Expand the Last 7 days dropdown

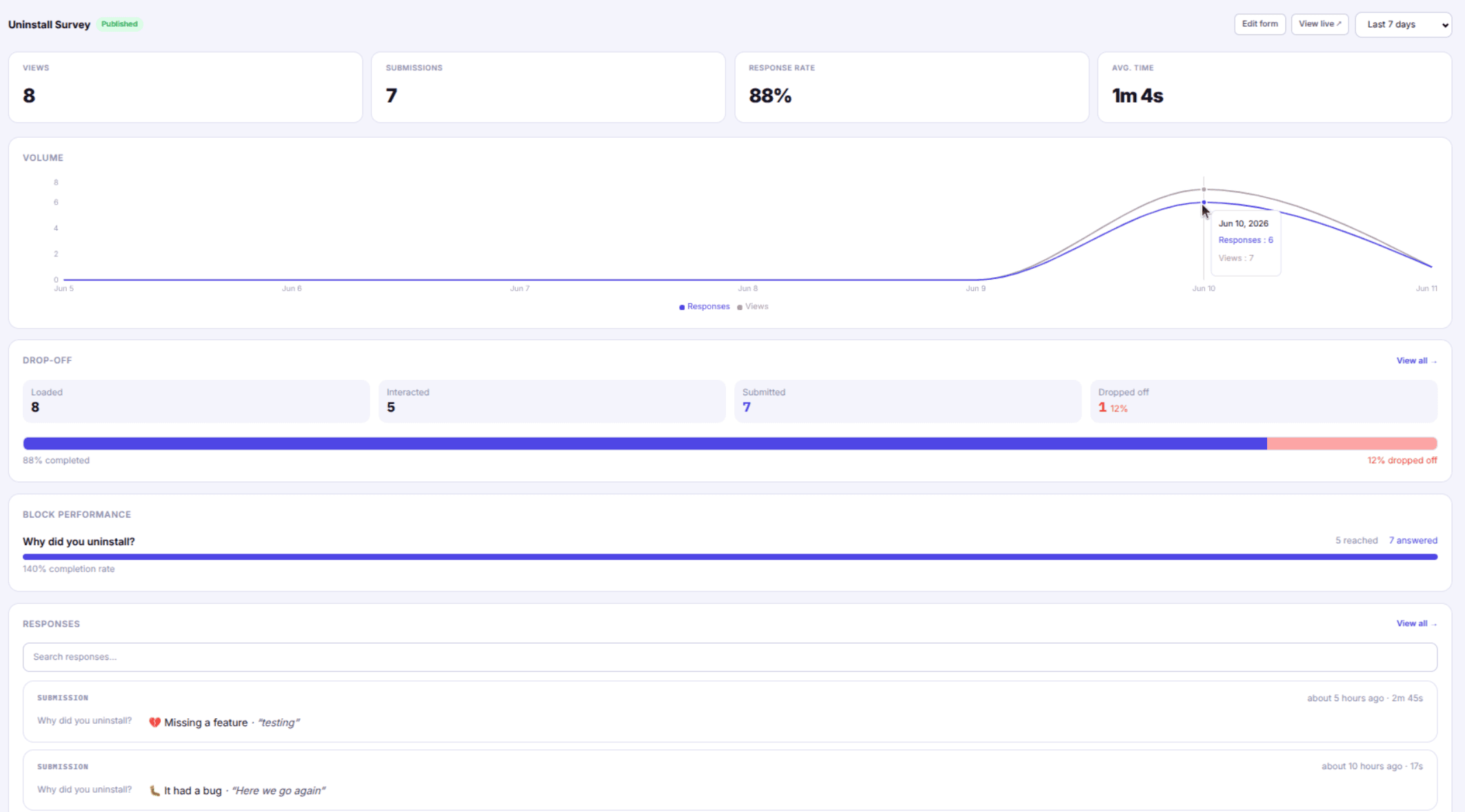click(x=1403, y=25)
